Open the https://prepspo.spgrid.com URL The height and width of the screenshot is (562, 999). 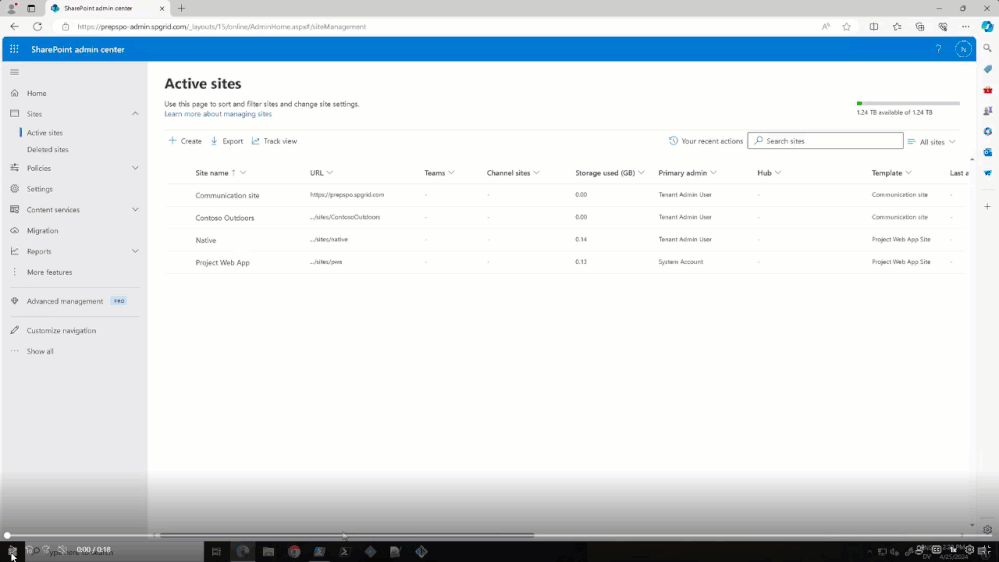347,195
